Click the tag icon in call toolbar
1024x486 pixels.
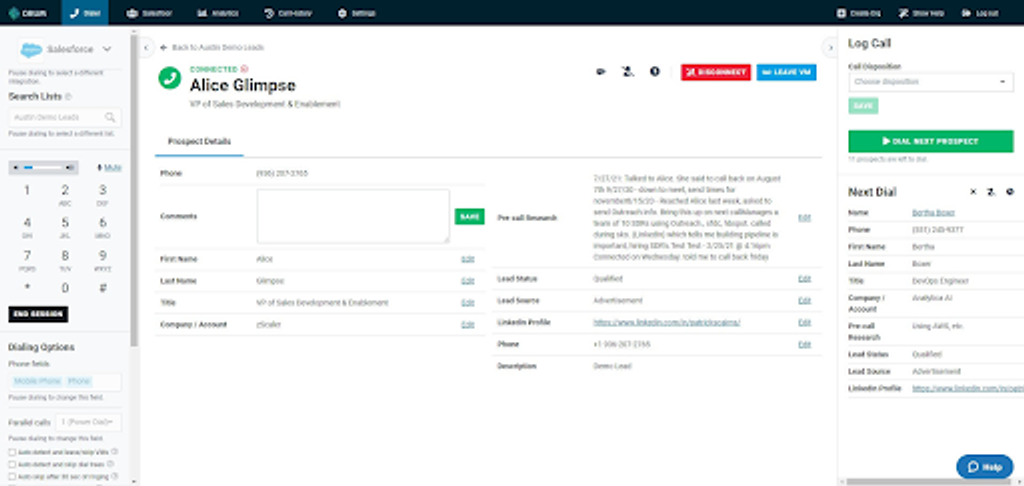[x=601, y=72]
